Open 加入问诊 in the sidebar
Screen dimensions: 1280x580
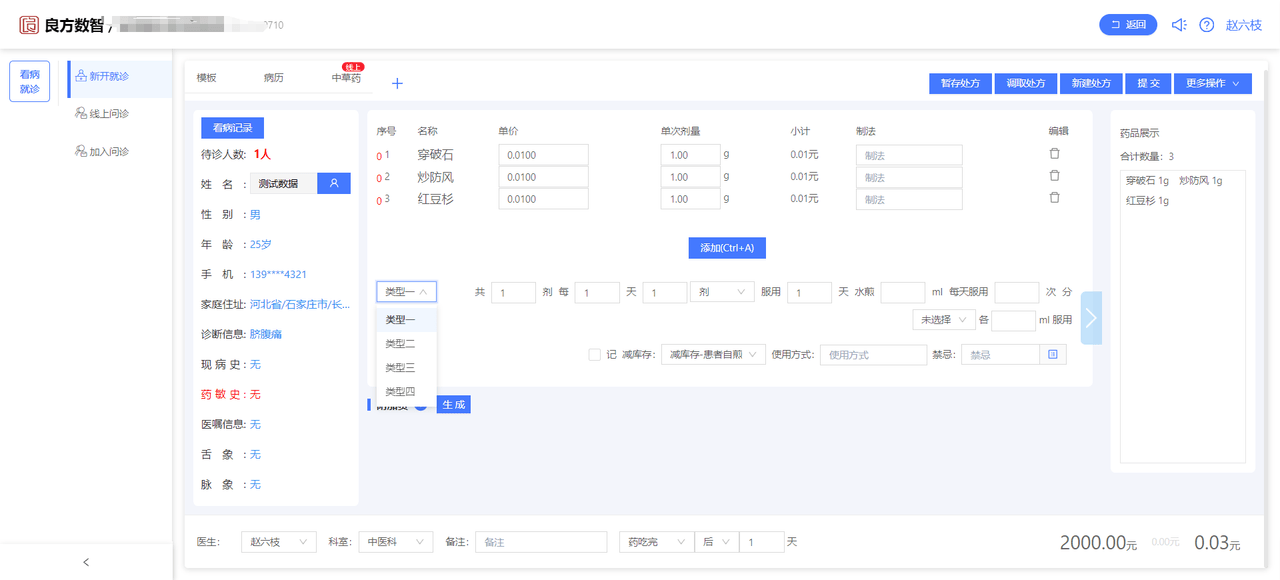pos(101,152)
